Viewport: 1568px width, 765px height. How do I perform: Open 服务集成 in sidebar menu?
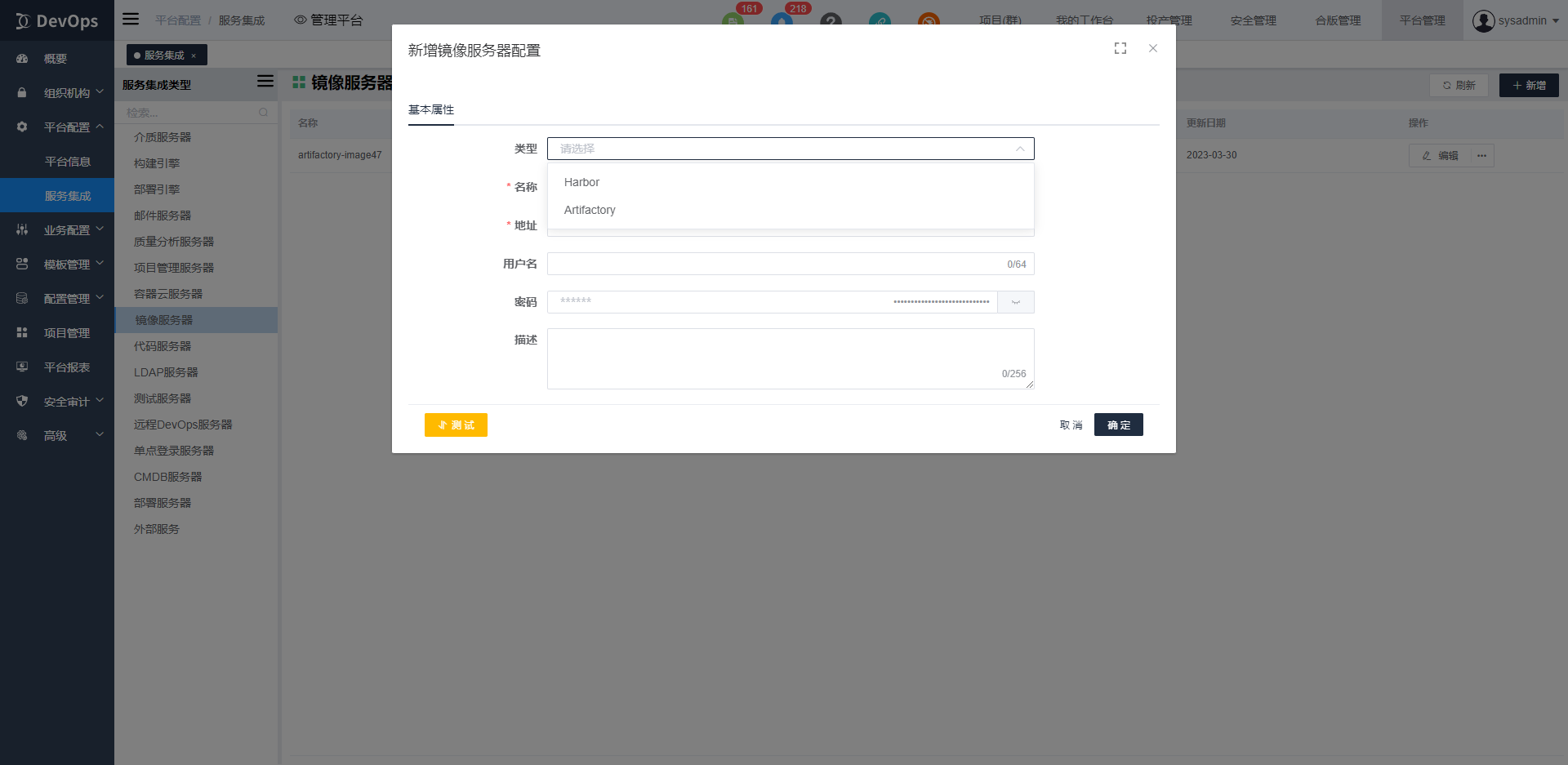[x=57, y=196]
